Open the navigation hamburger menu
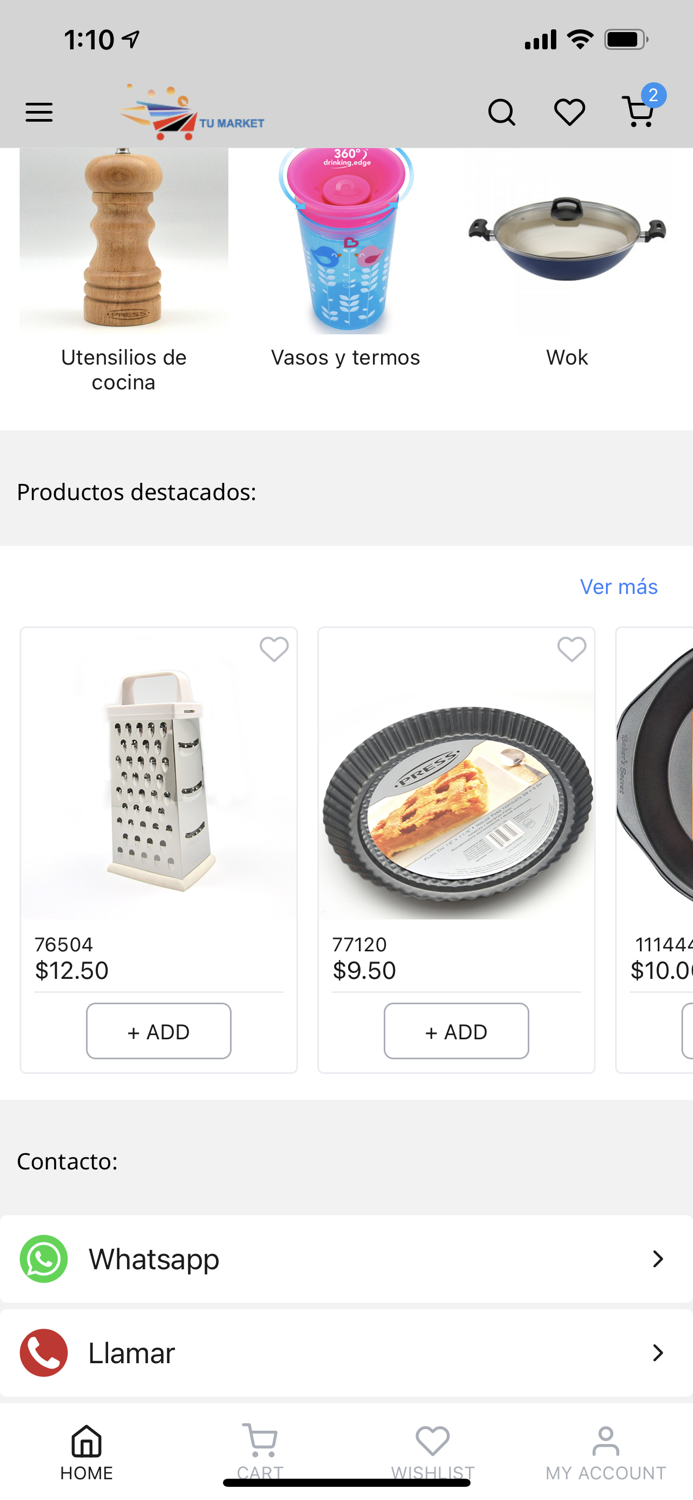Viewport: 693px width, 1500px height. point(39,112)
